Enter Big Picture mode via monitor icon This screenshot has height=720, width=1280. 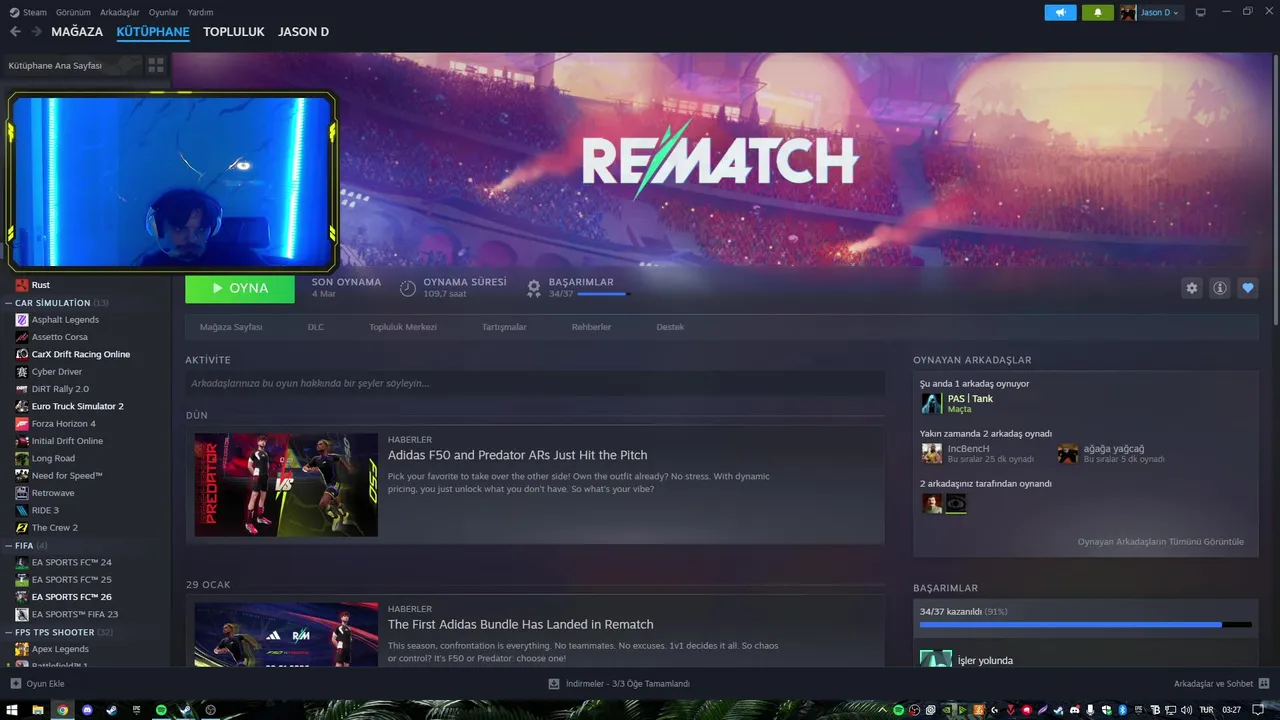(1201, 12)
